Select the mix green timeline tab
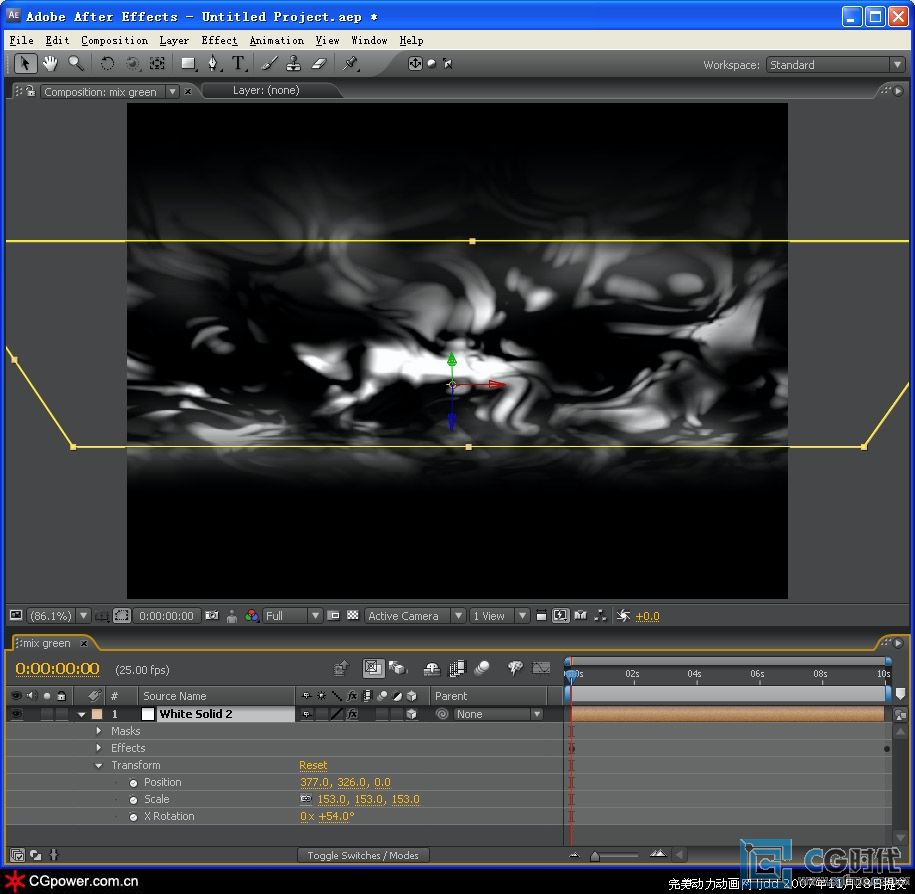Screen dimensions: 915x894 coord(47,643)
